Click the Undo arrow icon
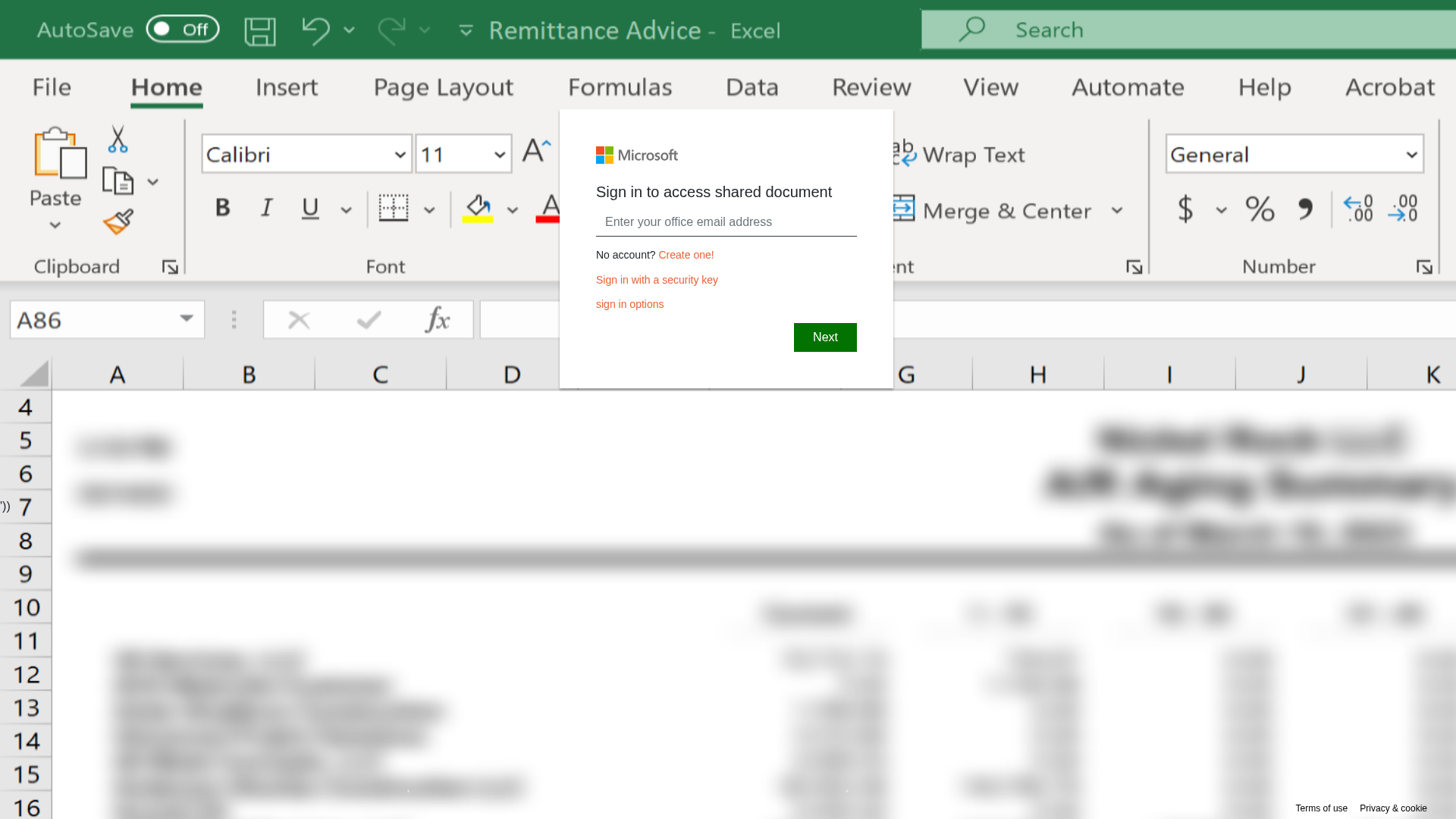 (x=315, y=31)
